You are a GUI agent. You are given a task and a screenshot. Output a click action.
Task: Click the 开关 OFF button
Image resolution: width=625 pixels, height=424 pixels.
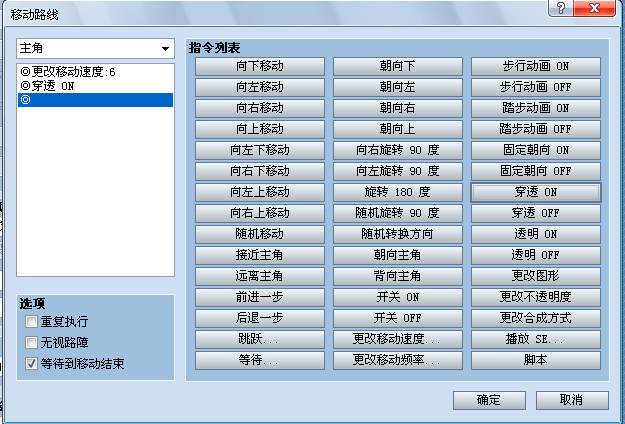pos(398,318)
